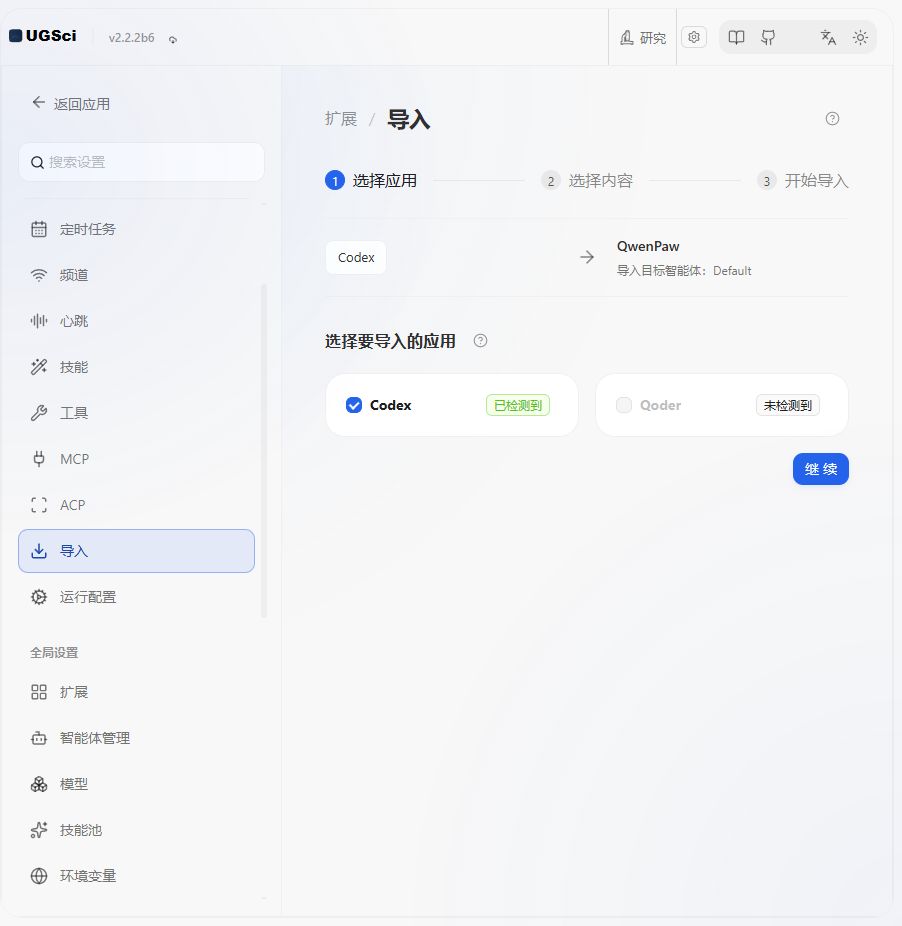The height and width of the screenshot is (926, 902).
Task: Select step 2 选择内容
Action: (x=587, y=181)
